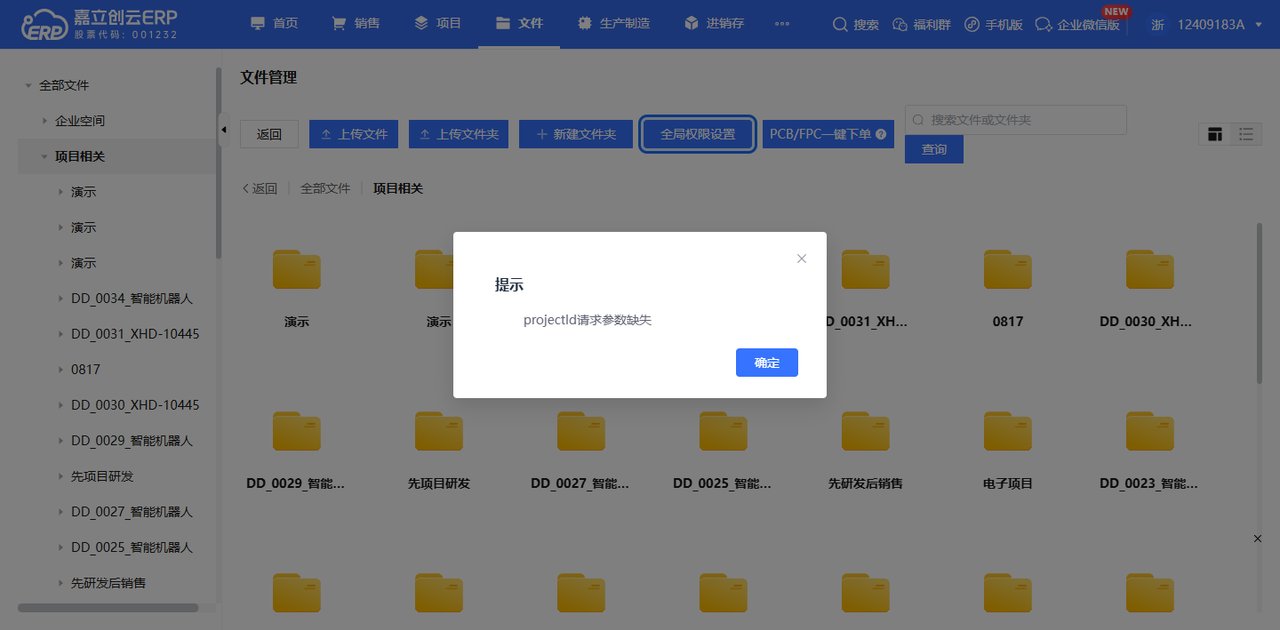Click the sidebar vertical scrollbar
This screenshot has width=1280, height=630.
[218, 162]
